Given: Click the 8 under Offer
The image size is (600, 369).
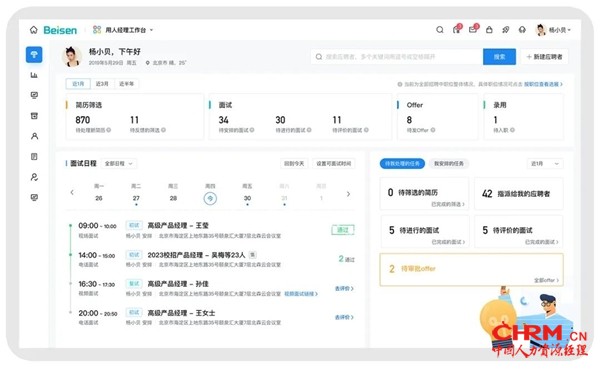Looking at the screenshot, I should pyautogui.click(x=409, y=120).
